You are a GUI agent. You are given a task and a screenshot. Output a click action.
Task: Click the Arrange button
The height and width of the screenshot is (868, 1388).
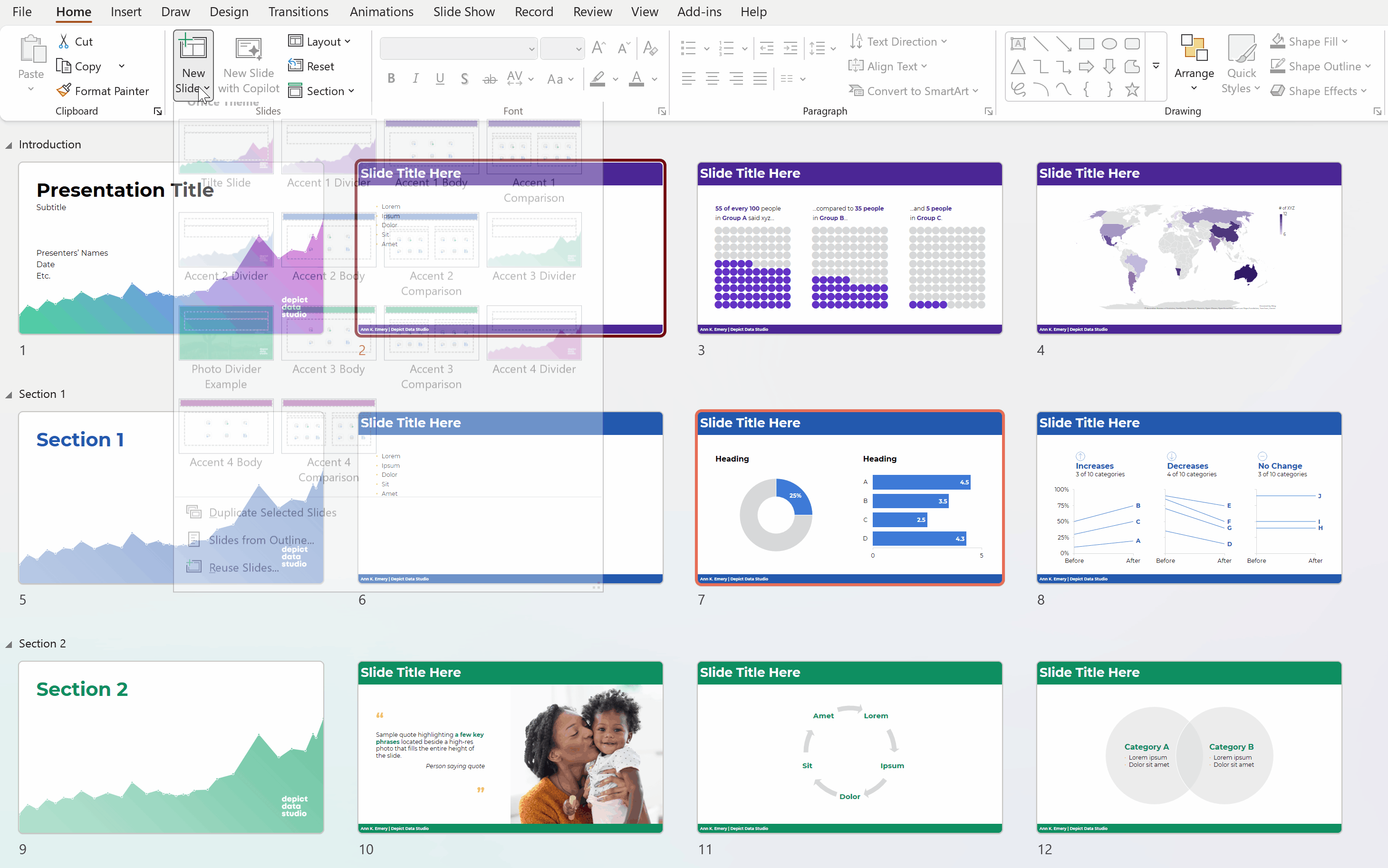click(x=1194, y=63)
